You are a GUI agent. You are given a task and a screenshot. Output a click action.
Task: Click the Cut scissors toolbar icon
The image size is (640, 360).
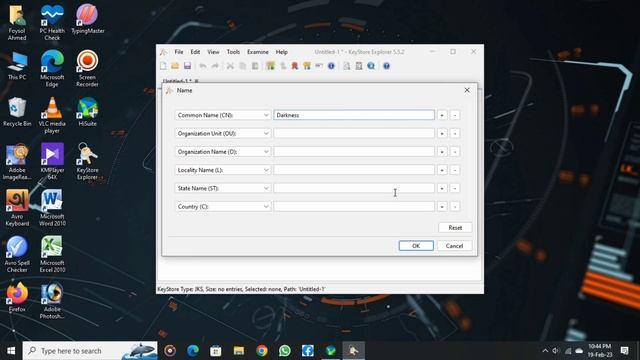click(230, 66)
